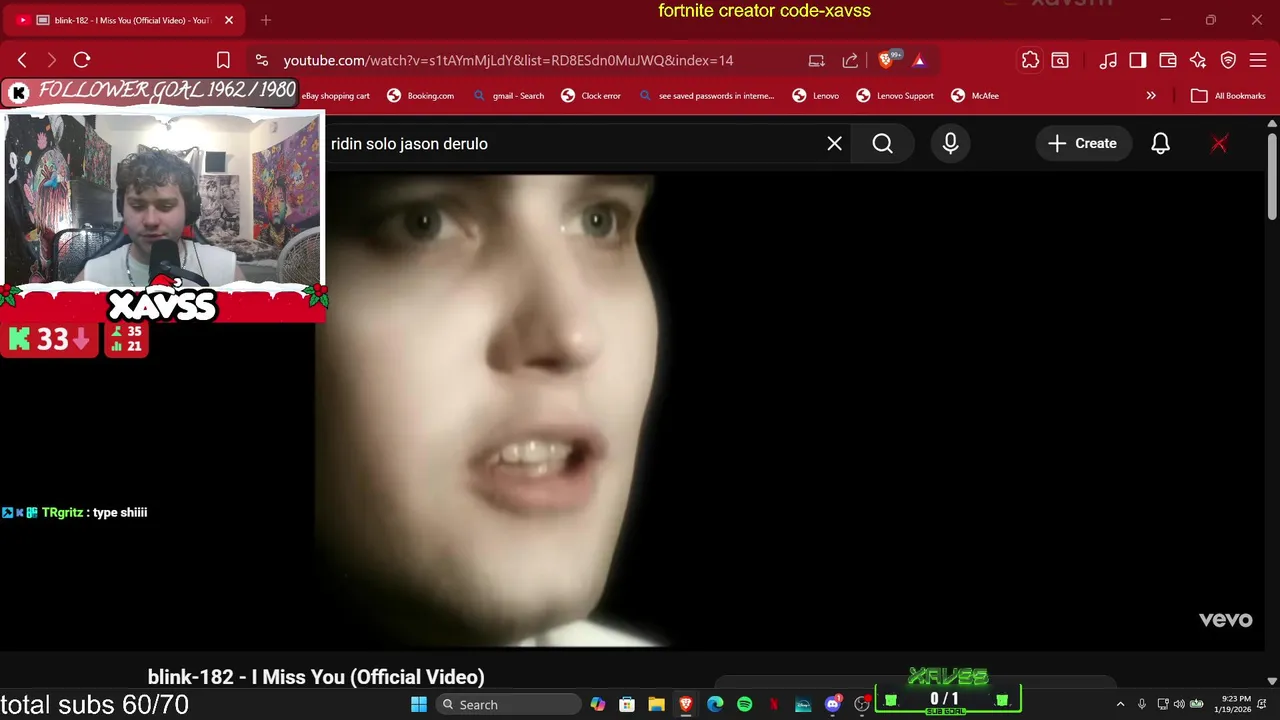Screen dimensions: 1280x720
Task: Reload the YouTube page
Action: point(82,60)
